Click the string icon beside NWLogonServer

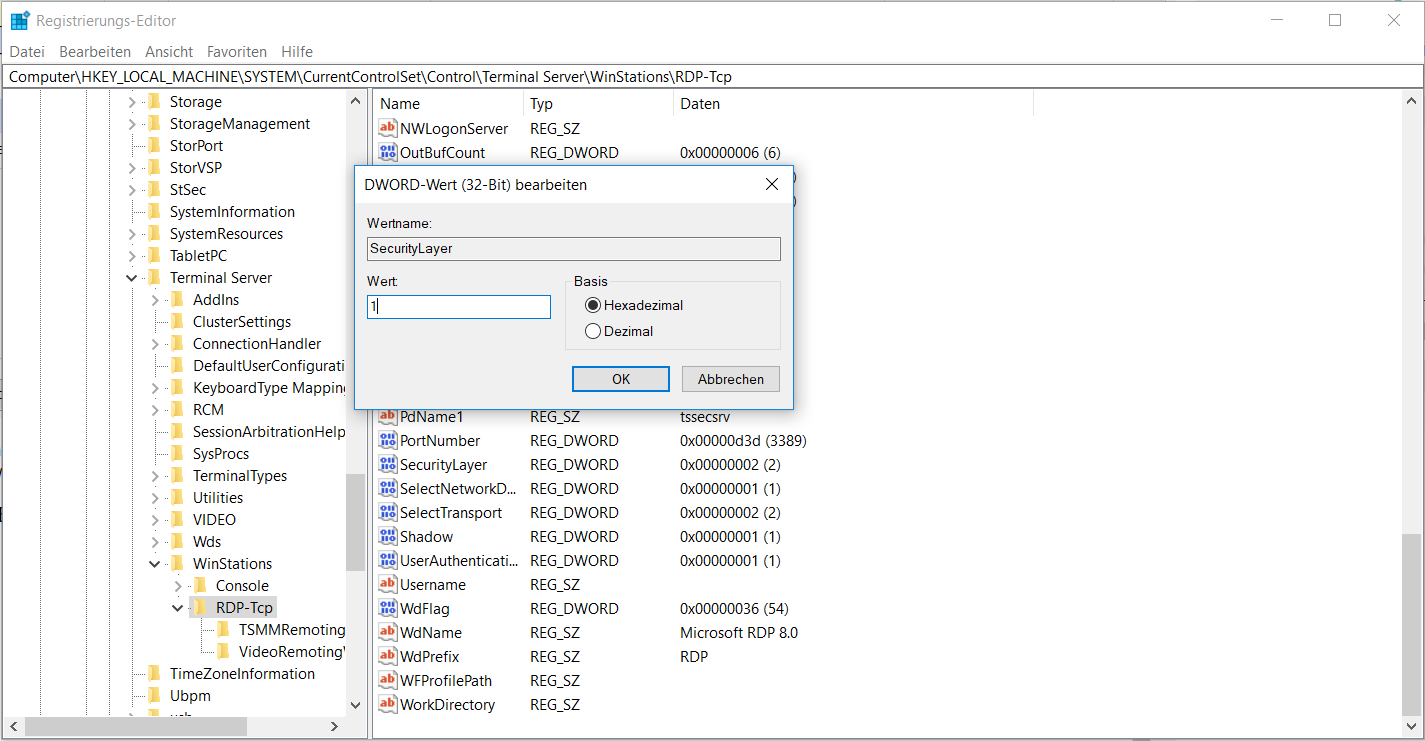pos(388,129)
